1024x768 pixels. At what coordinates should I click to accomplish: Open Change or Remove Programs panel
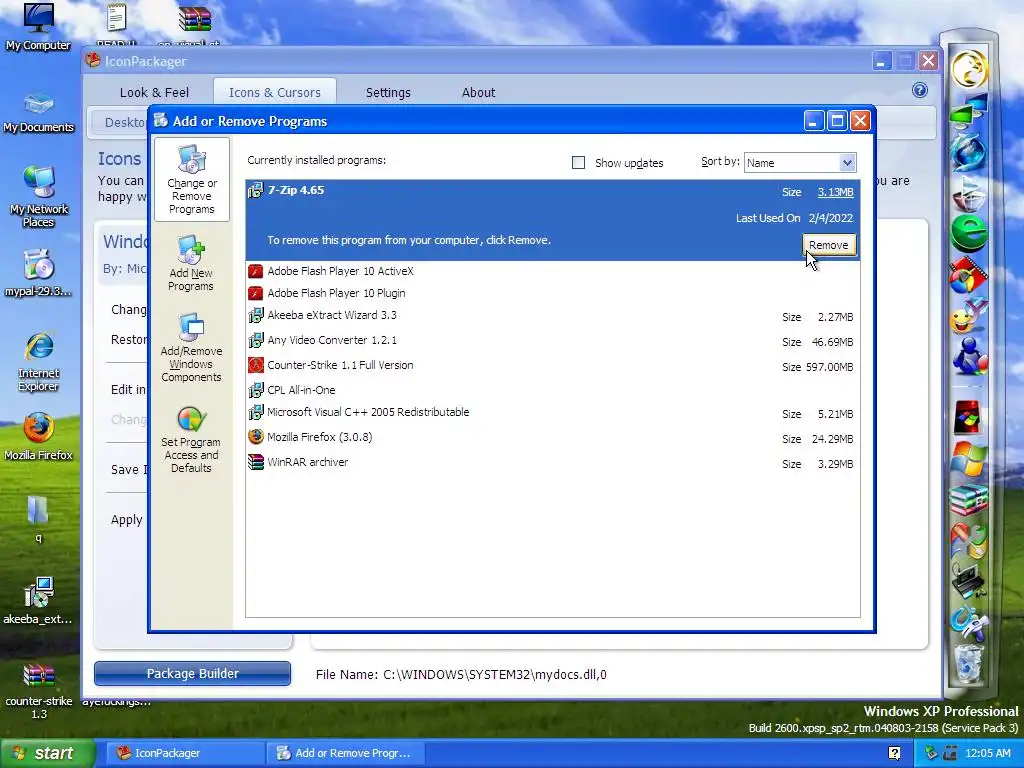pos(191,180)
